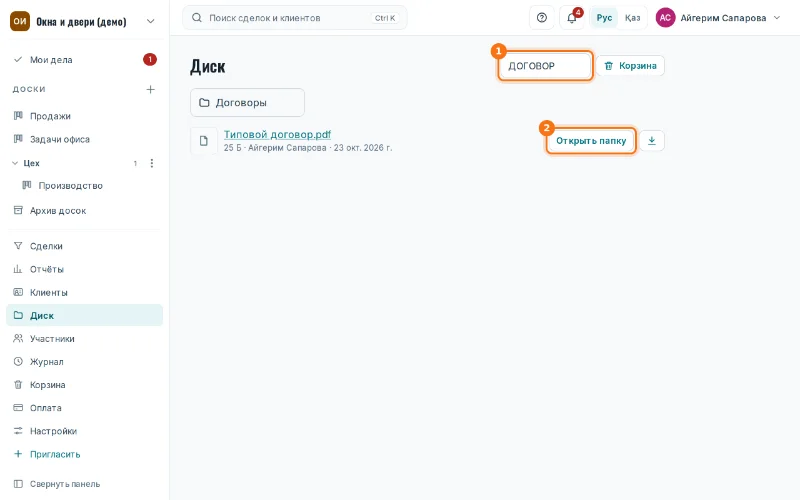800x500 pixels.
Task: Add a new board with plus icon
Action: [x=150, y=89]
